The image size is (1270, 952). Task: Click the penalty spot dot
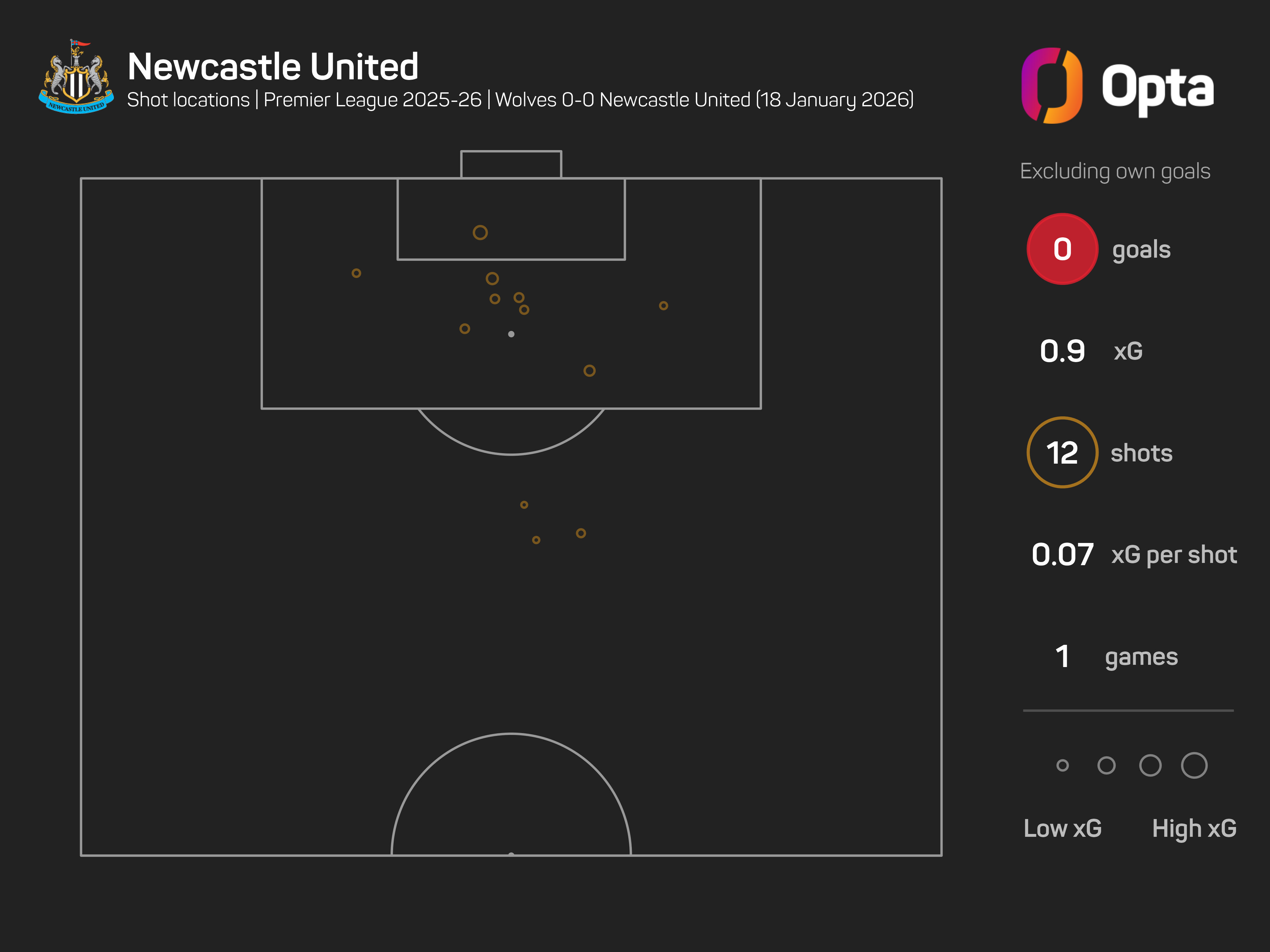coord(511,334)
